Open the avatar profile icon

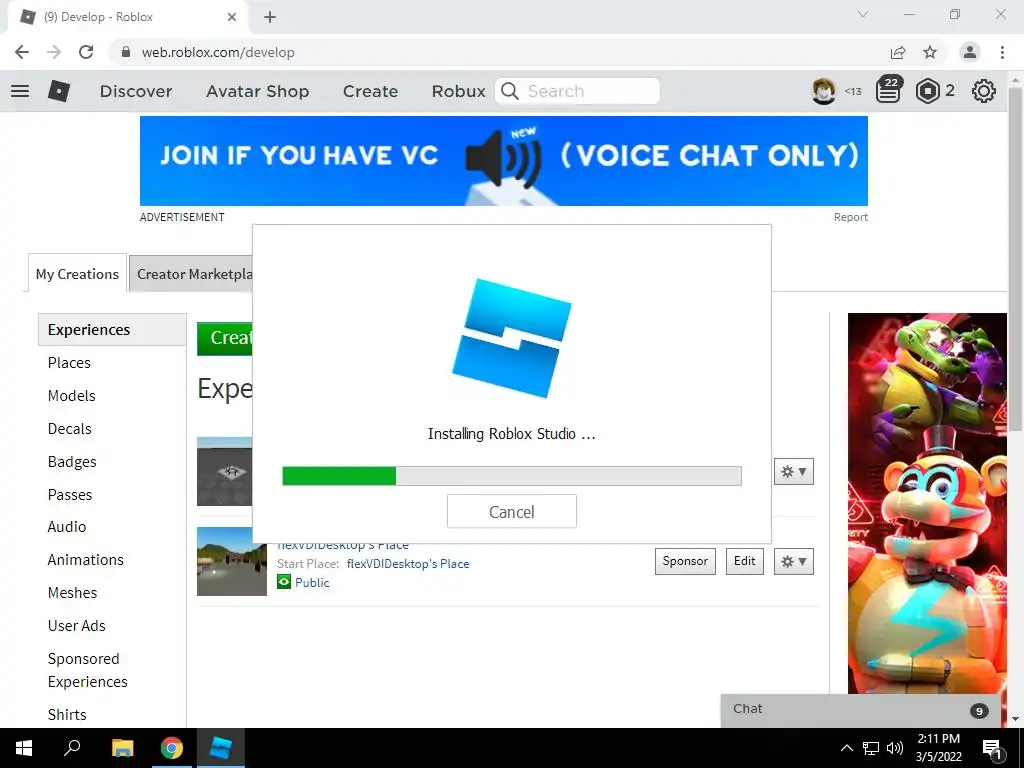(824, 91)
